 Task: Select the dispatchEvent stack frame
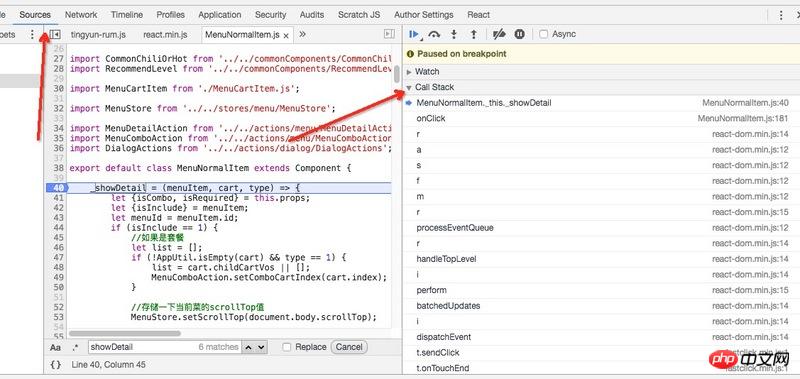(x=601, y=337)
